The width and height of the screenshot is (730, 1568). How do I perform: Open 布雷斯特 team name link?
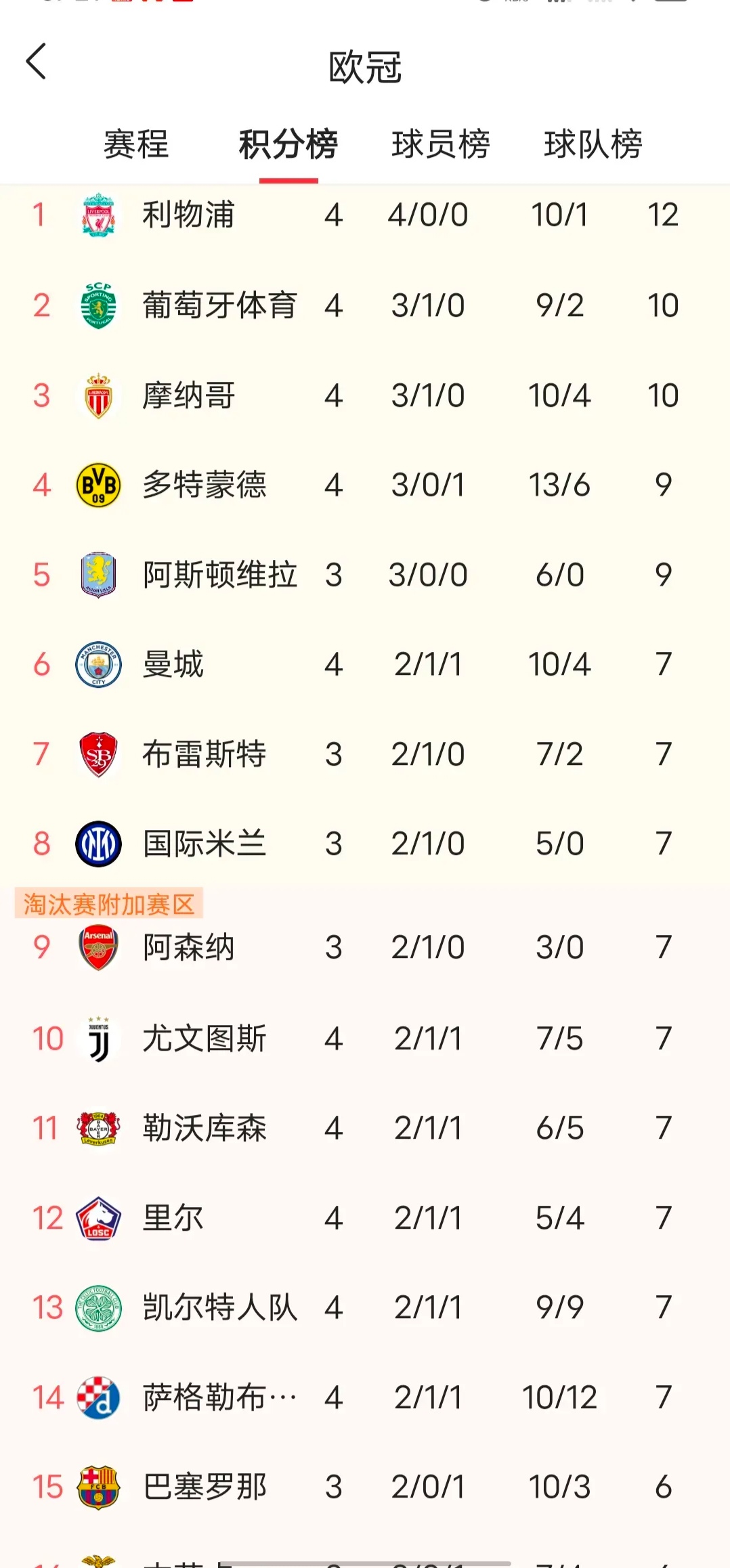click(x=205, y=754)
